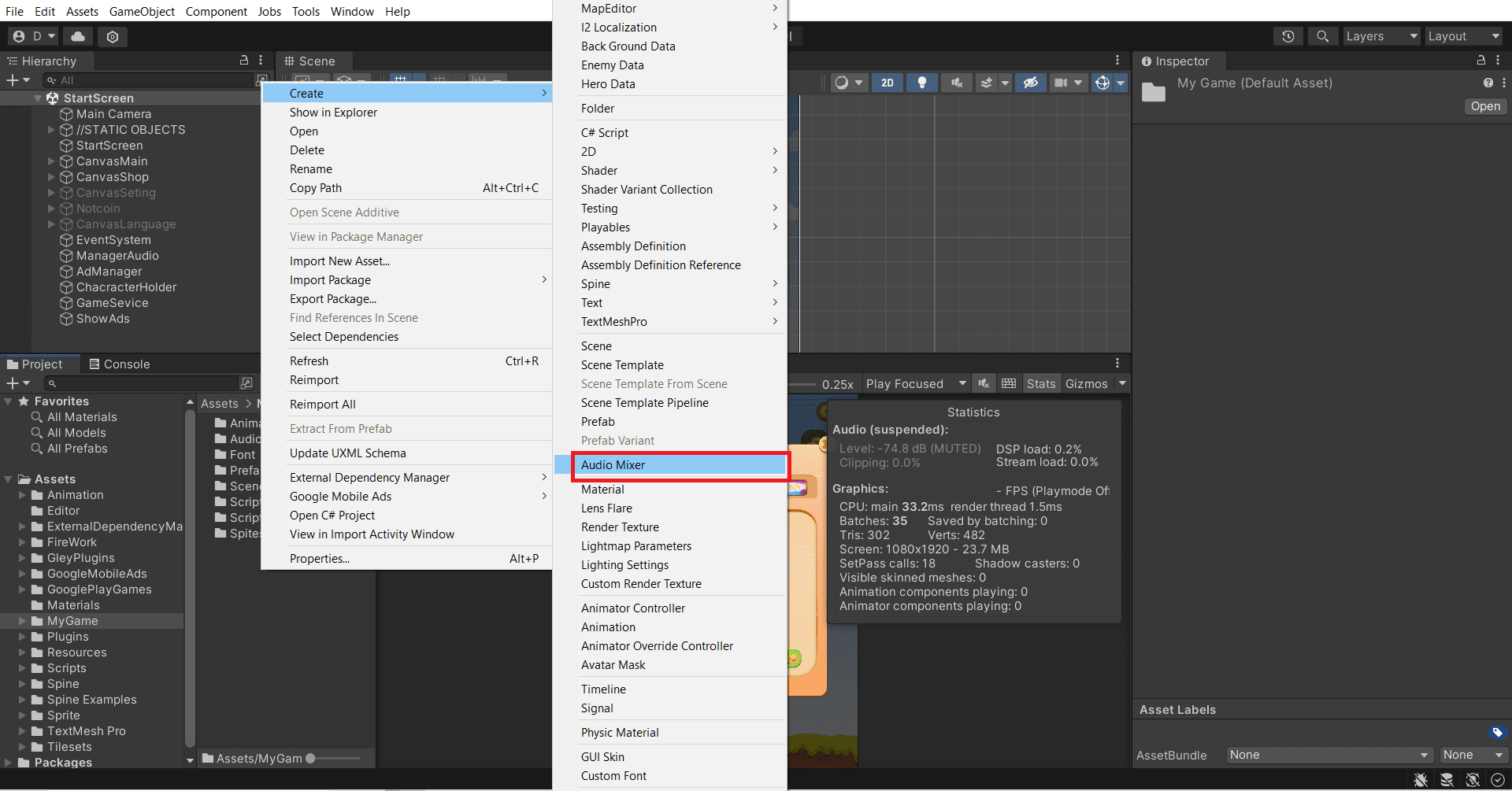Click the Hierarchy search field
The height and width of the screenshot is (791, 1512).
(150, 80)
